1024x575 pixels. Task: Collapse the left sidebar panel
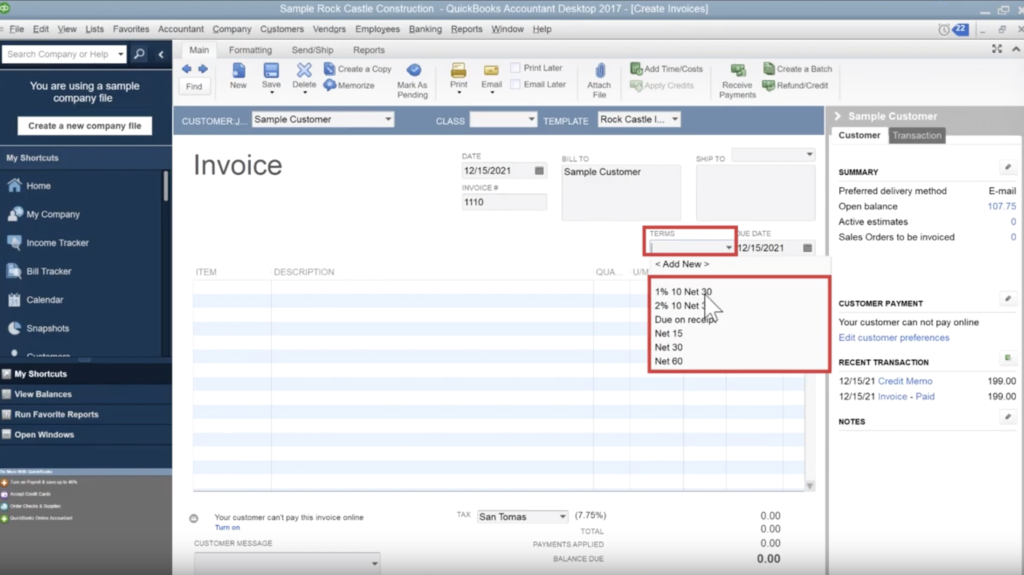point(161,54)
